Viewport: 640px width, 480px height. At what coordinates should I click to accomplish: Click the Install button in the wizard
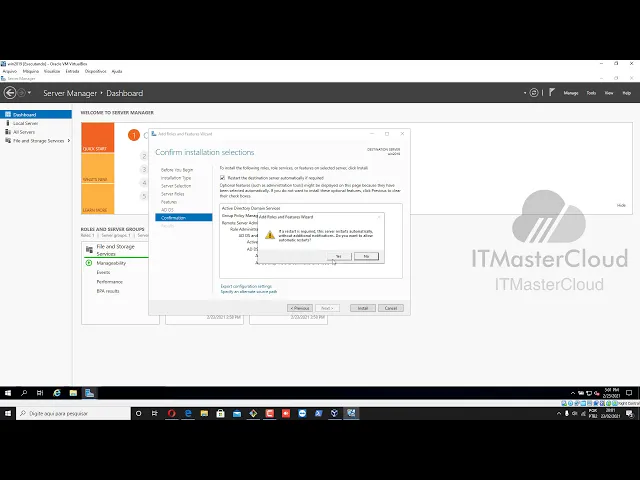point(363,308)
